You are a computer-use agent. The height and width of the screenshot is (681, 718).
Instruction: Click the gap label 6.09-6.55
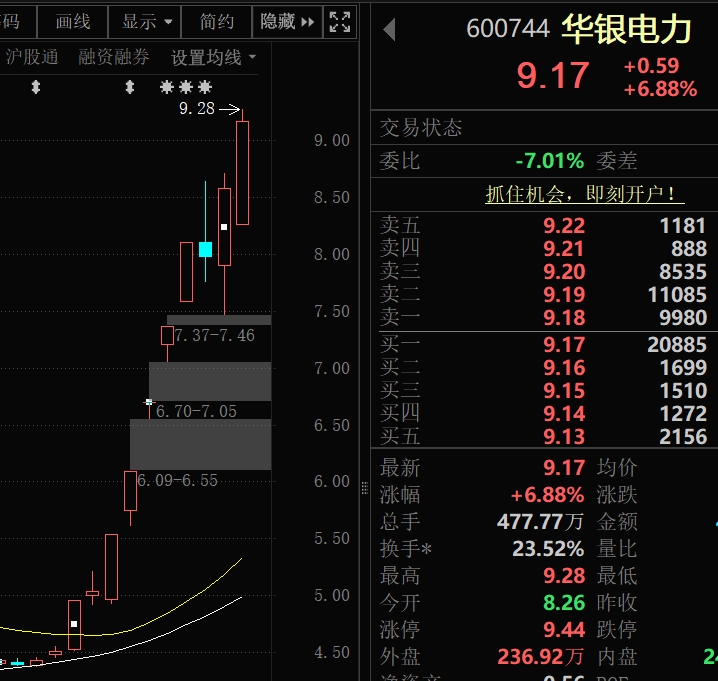178,480
